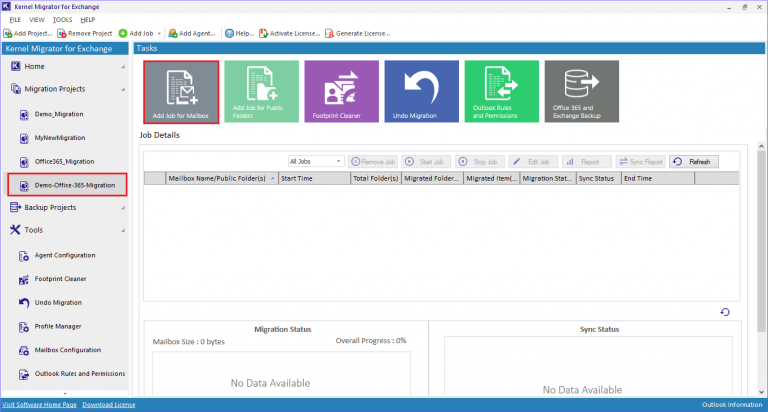The image size is (768, 412).
Task: Click the Refresh button
Action: coord(694,162)
